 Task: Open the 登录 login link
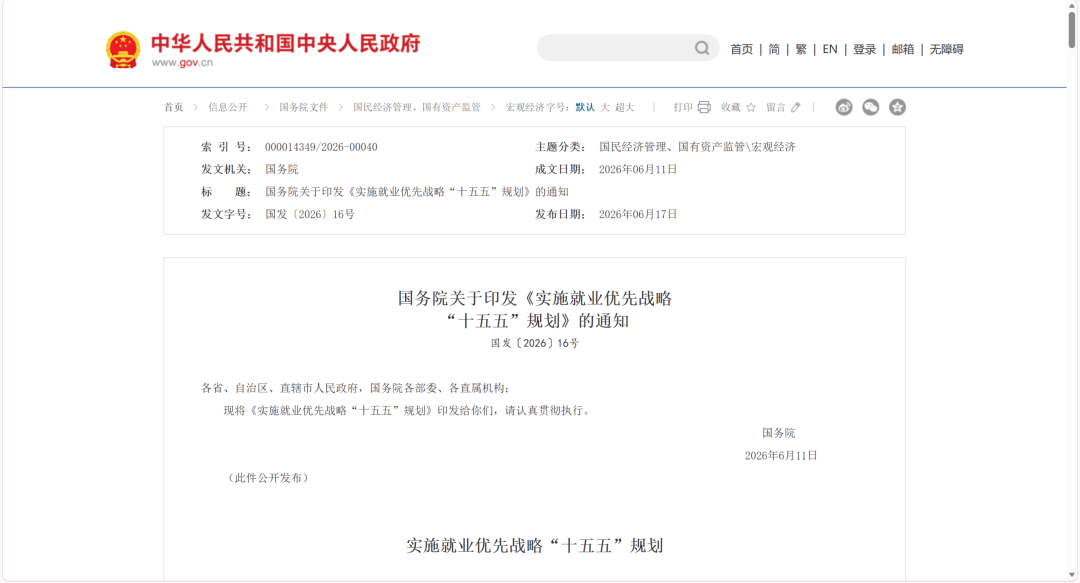pyautogui.click(x=864, y=49)
